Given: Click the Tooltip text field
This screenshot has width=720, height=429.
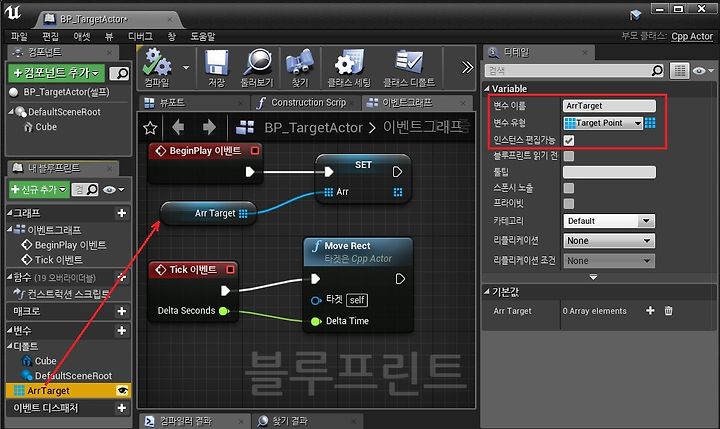Looking at the screenshot, I should pos(609,172).
